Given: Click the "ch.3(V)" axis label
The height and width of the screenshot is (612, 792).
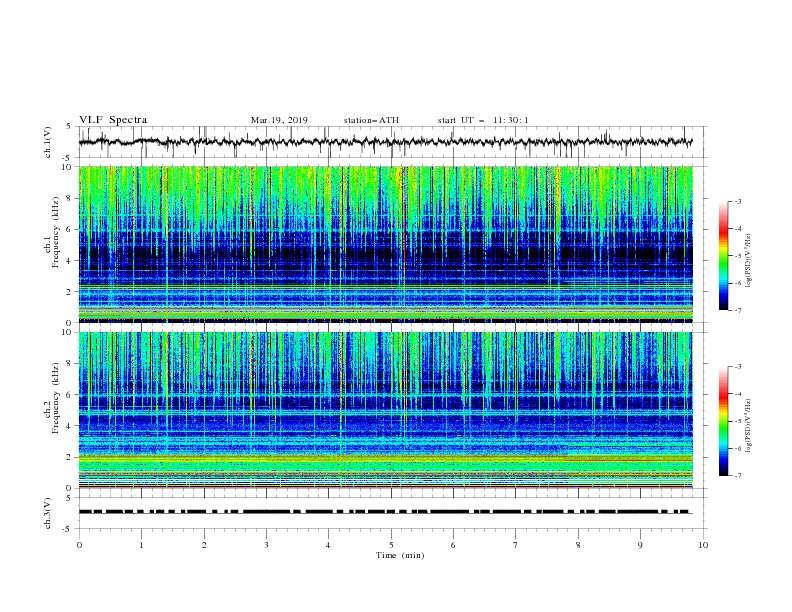Looking at the screenshot, I should pyautogui.click(x=48, y=513).
